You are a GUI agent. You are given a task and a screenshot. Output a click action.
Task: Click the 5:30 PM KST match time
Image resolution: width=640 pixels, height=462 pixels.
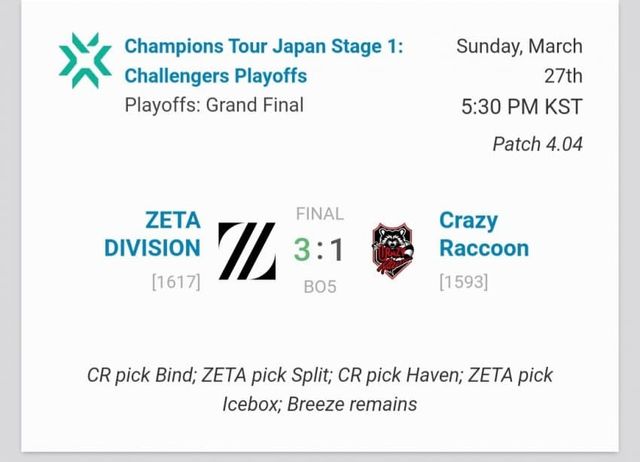coord(520,106)
